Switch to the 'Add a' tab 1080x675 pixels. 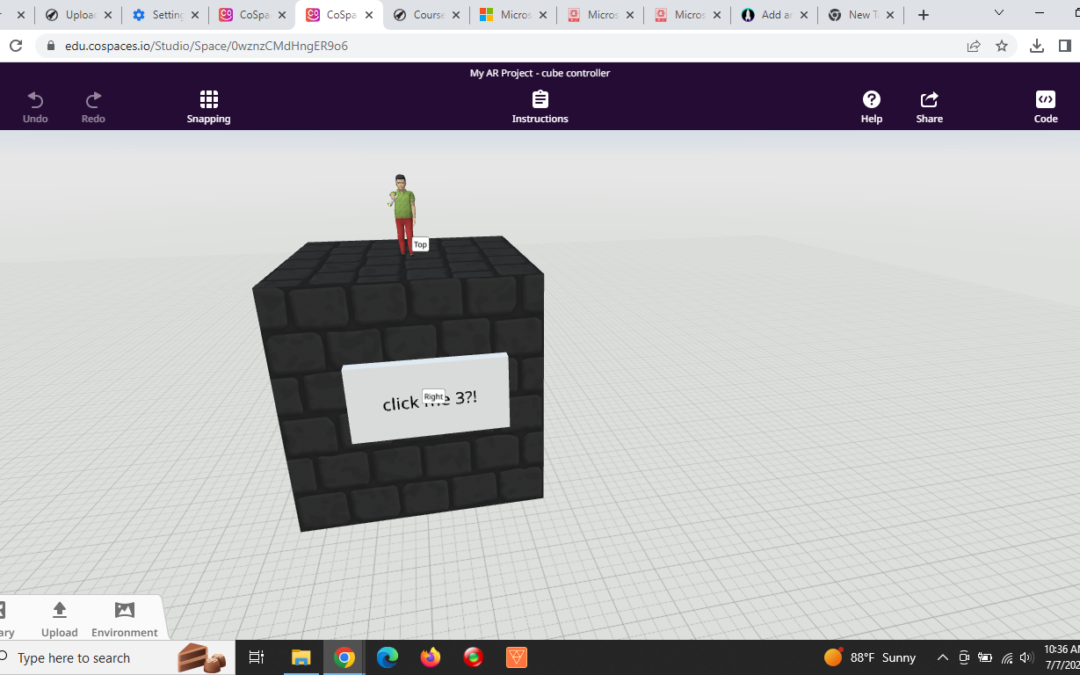click(773, 15)
